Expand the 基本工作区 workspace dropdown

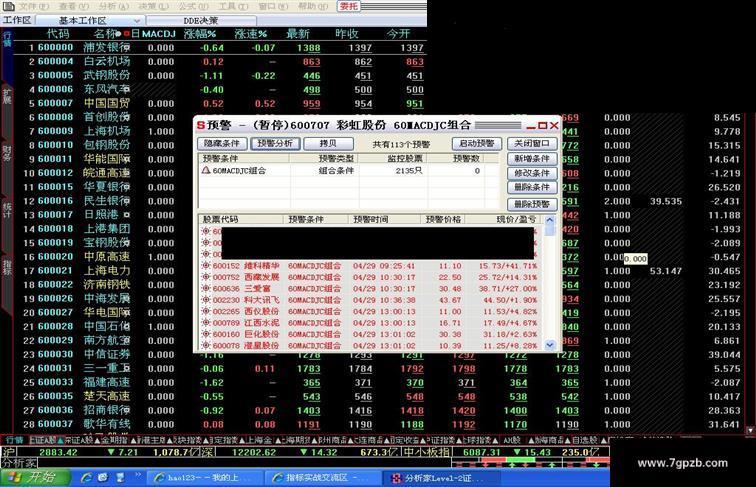(x=137, y=21)
